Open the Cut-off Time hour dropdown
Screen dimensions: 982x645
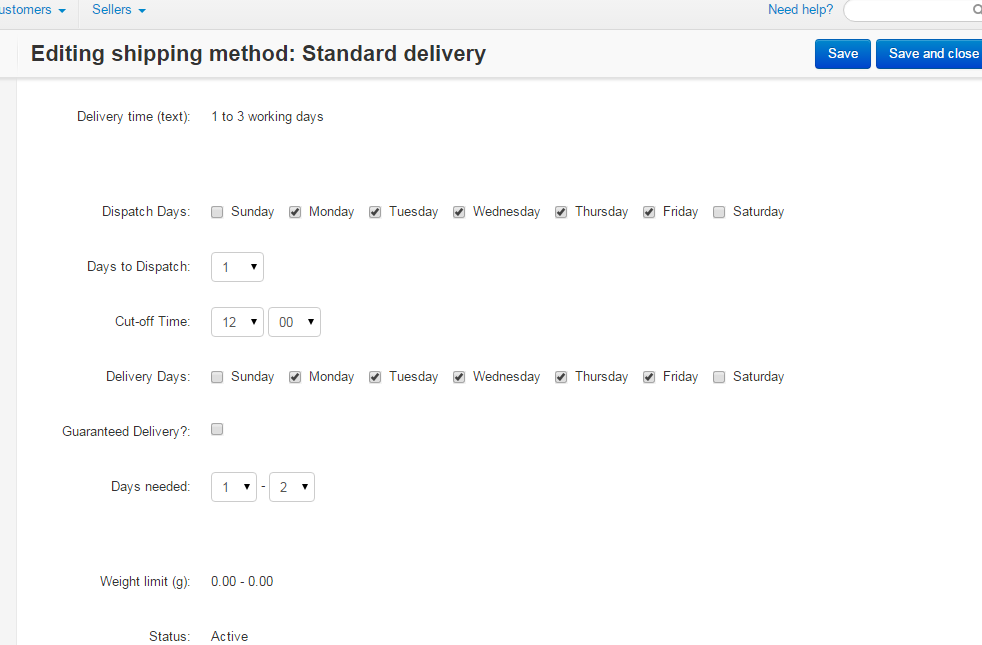(237, 322)
